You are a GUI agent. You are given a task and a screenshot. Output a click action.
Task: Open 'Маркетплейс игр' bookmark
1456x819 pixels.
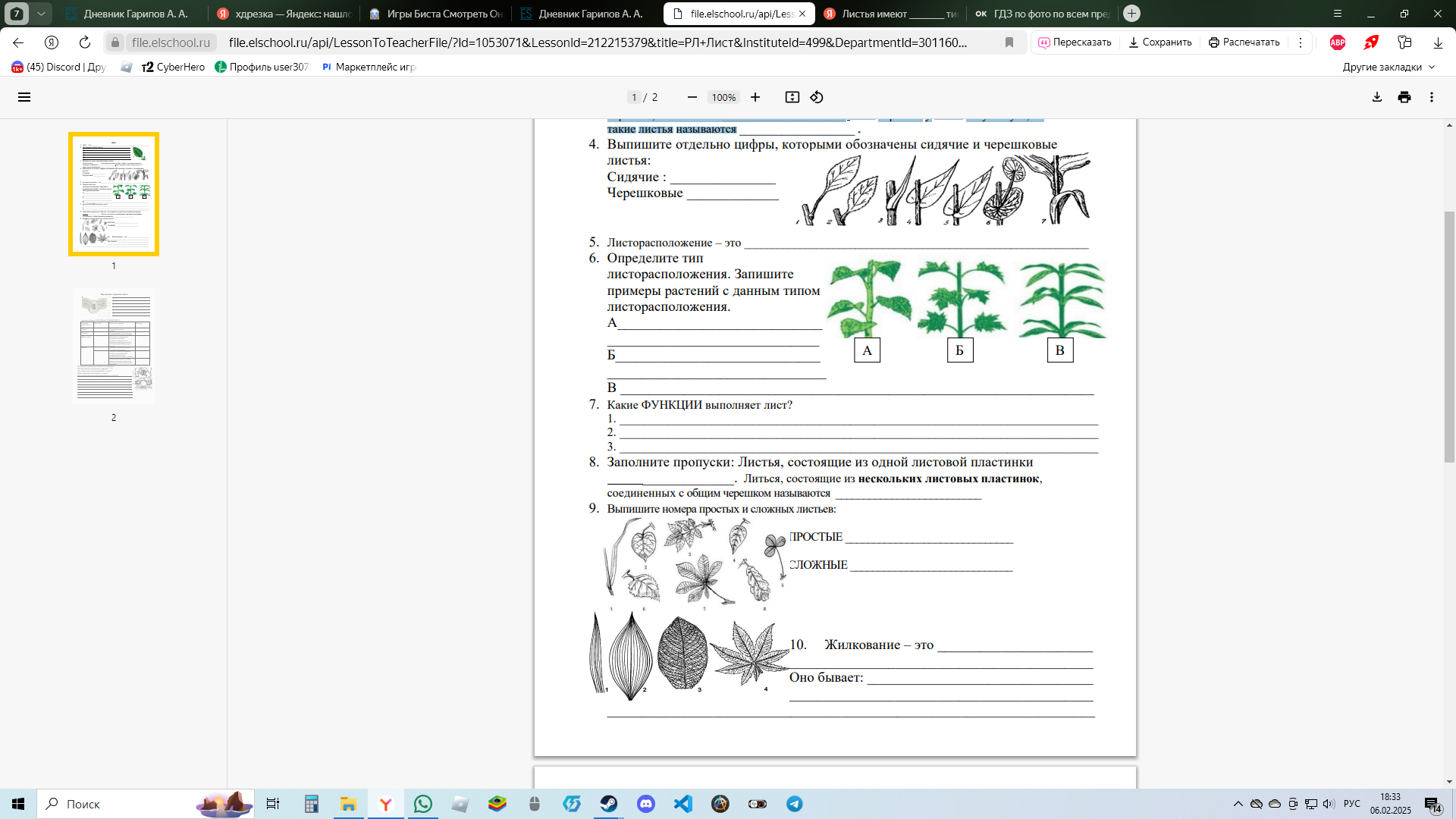[369, 67]
